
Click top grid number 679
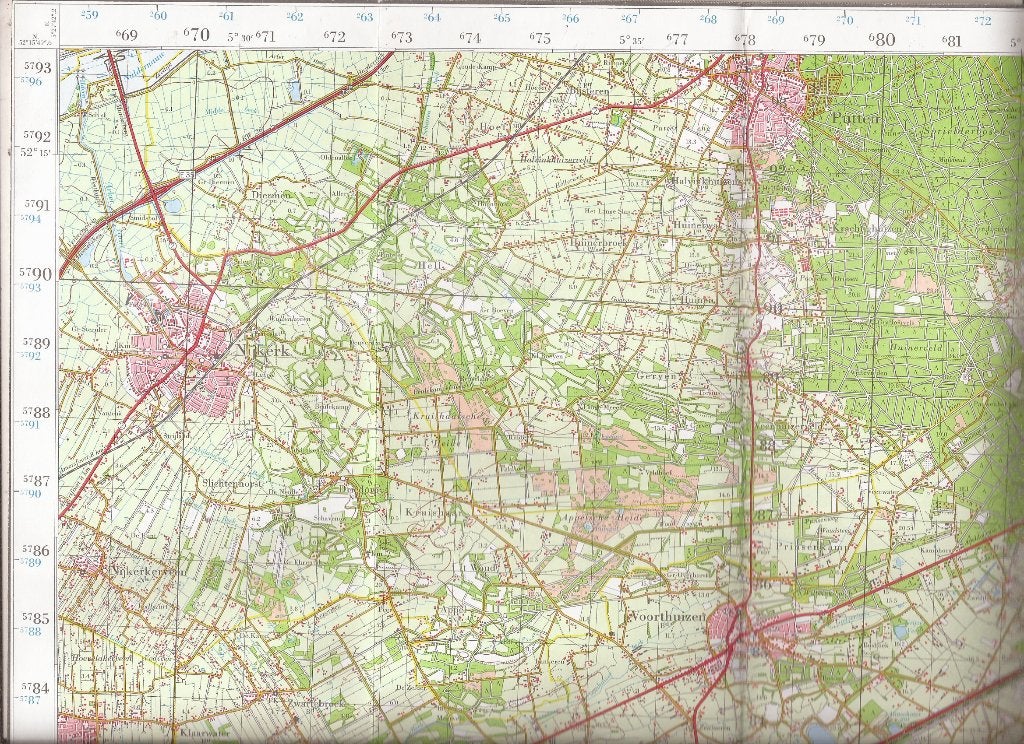tap(814, 40)
